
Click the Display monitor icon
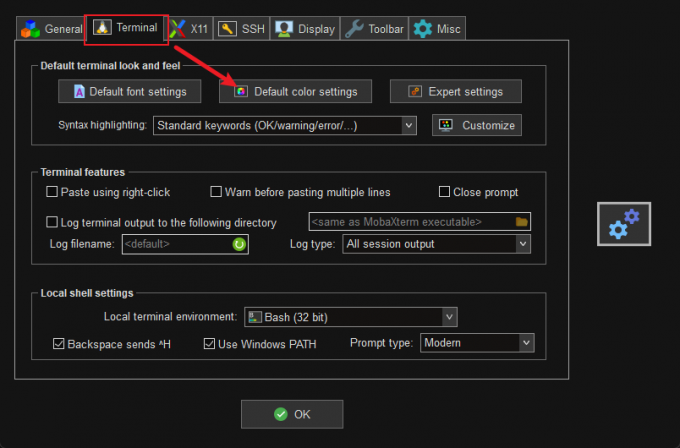(284, 29)
